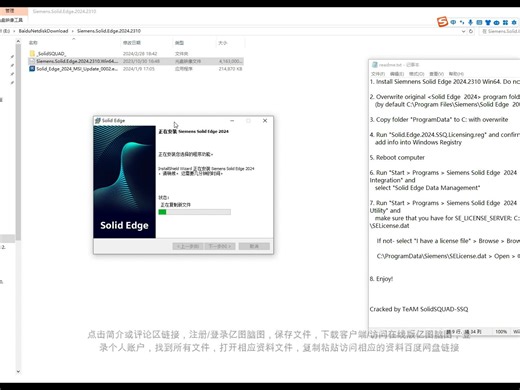
Task: Open the 文件(F) menu in Notepad
Action: pos(378,74)
